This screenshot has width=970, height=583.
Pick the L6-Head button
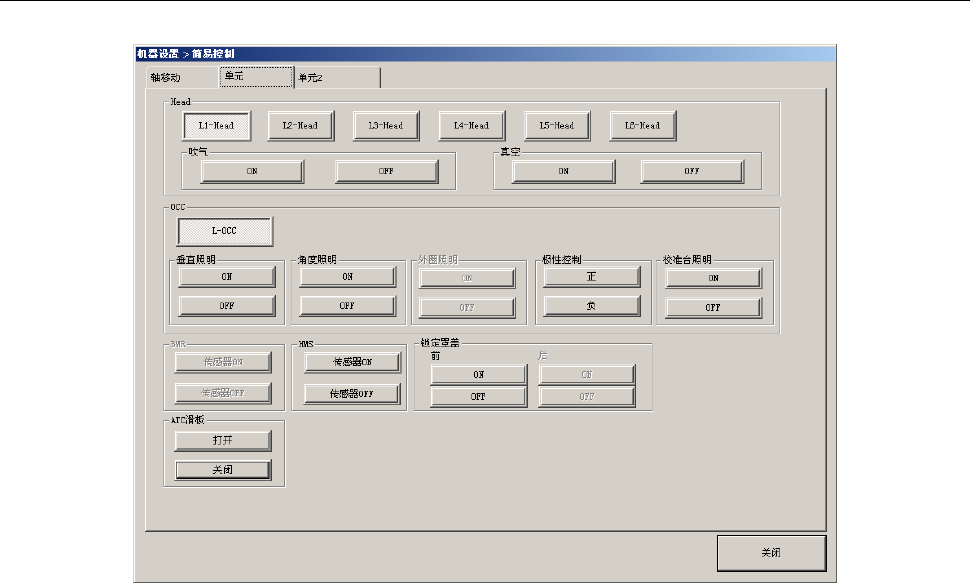click(643, 125)
